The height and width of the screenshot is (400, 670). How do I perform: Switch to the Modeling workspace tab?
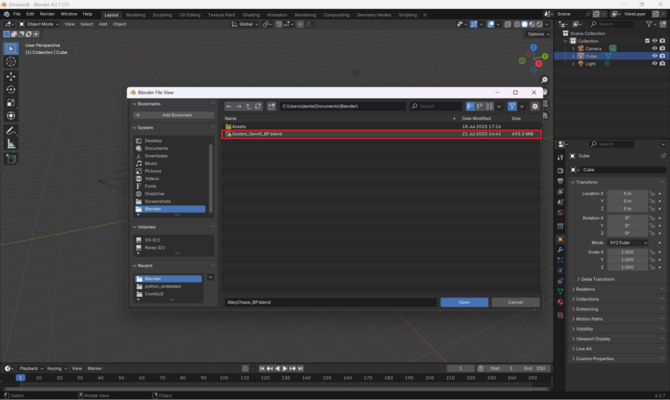click(x=135, y=15)
